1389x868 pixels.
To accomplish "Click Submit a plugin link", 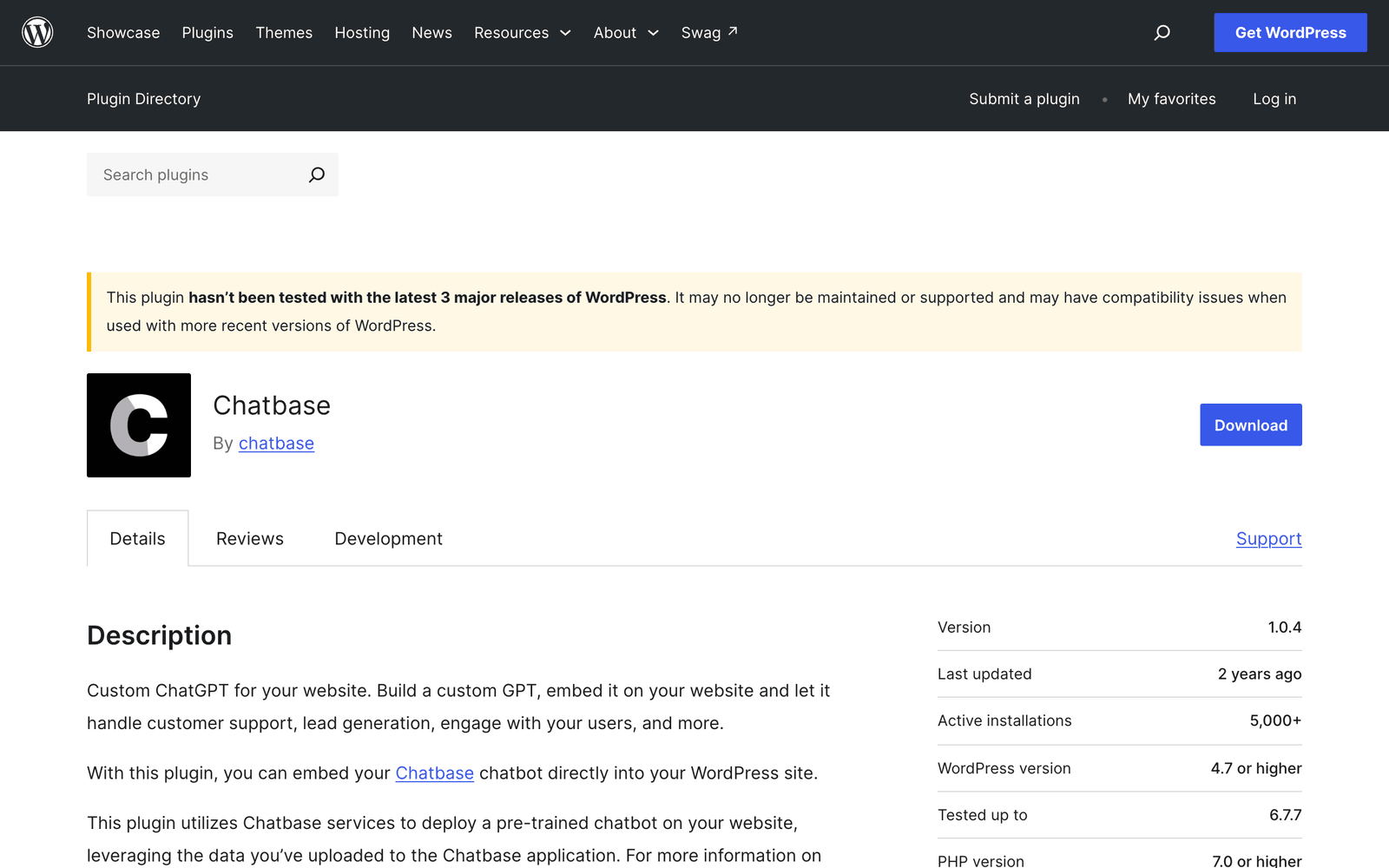I will [1024, 99].
